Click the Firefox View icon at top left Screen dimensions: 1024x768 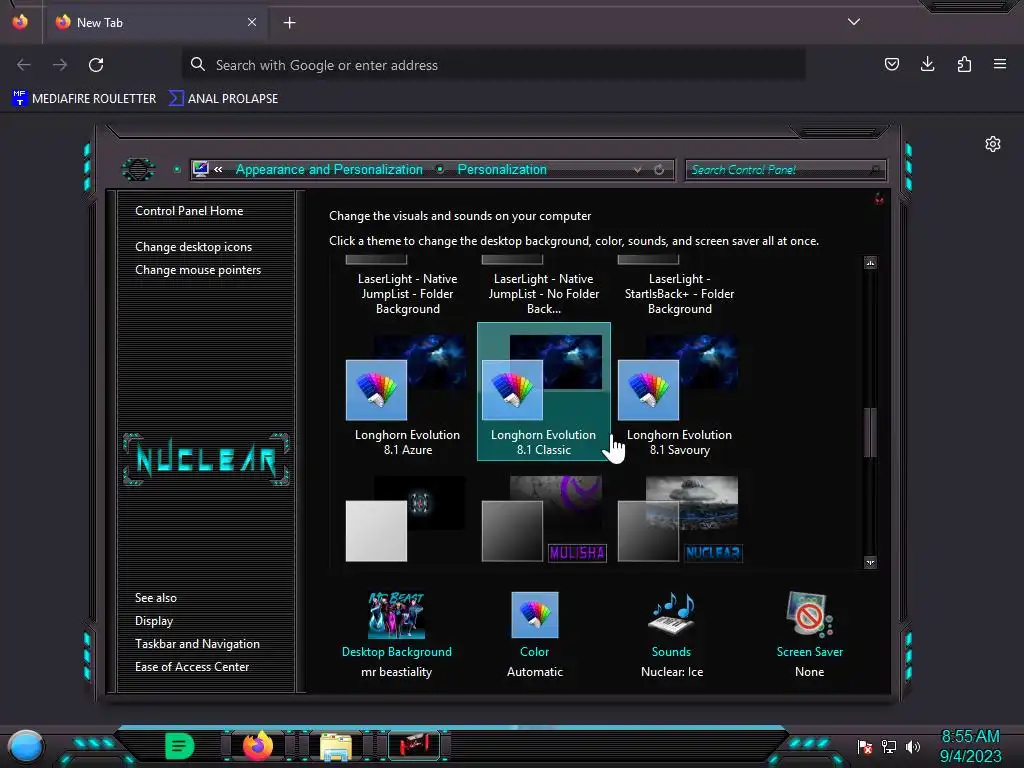coord(20,22)
